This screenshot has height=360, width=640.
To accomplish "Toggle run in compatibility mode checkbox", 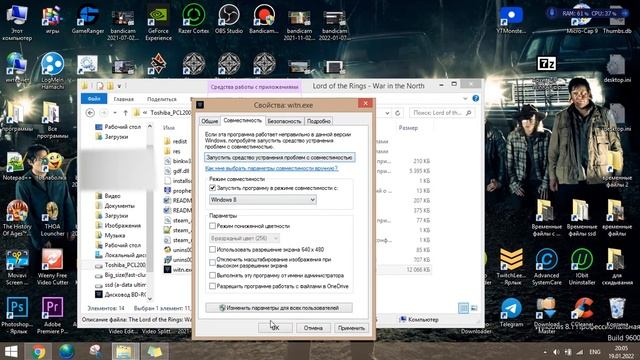I will 212,188.
